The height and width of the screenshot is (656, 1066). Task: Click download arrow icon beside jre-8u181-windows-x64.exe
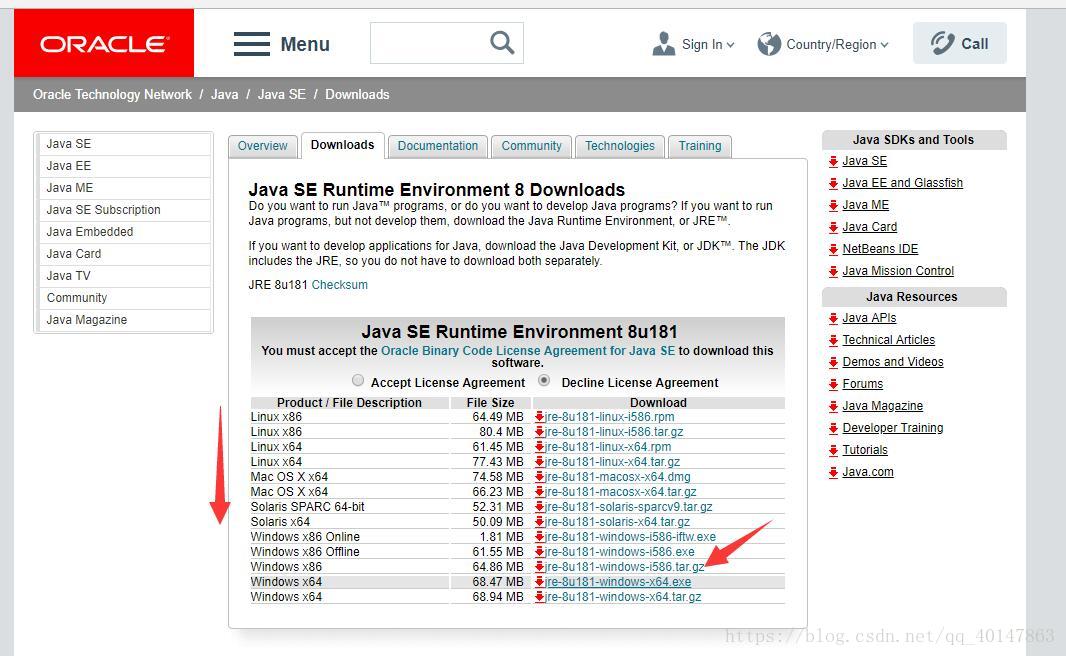[x=539, y=581]
